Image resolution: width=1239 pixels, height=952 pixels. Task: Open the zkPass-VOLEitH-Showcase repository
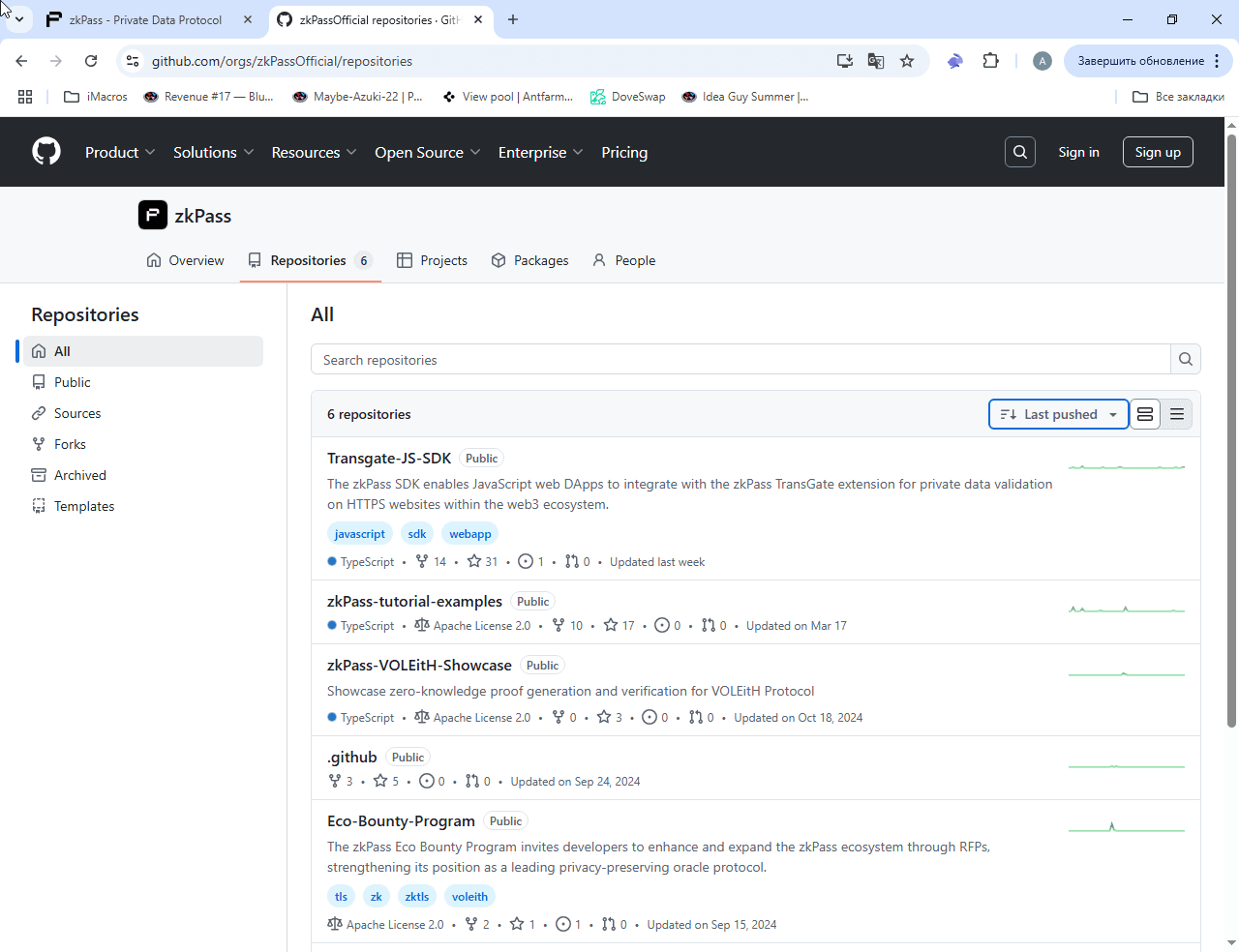419,665
